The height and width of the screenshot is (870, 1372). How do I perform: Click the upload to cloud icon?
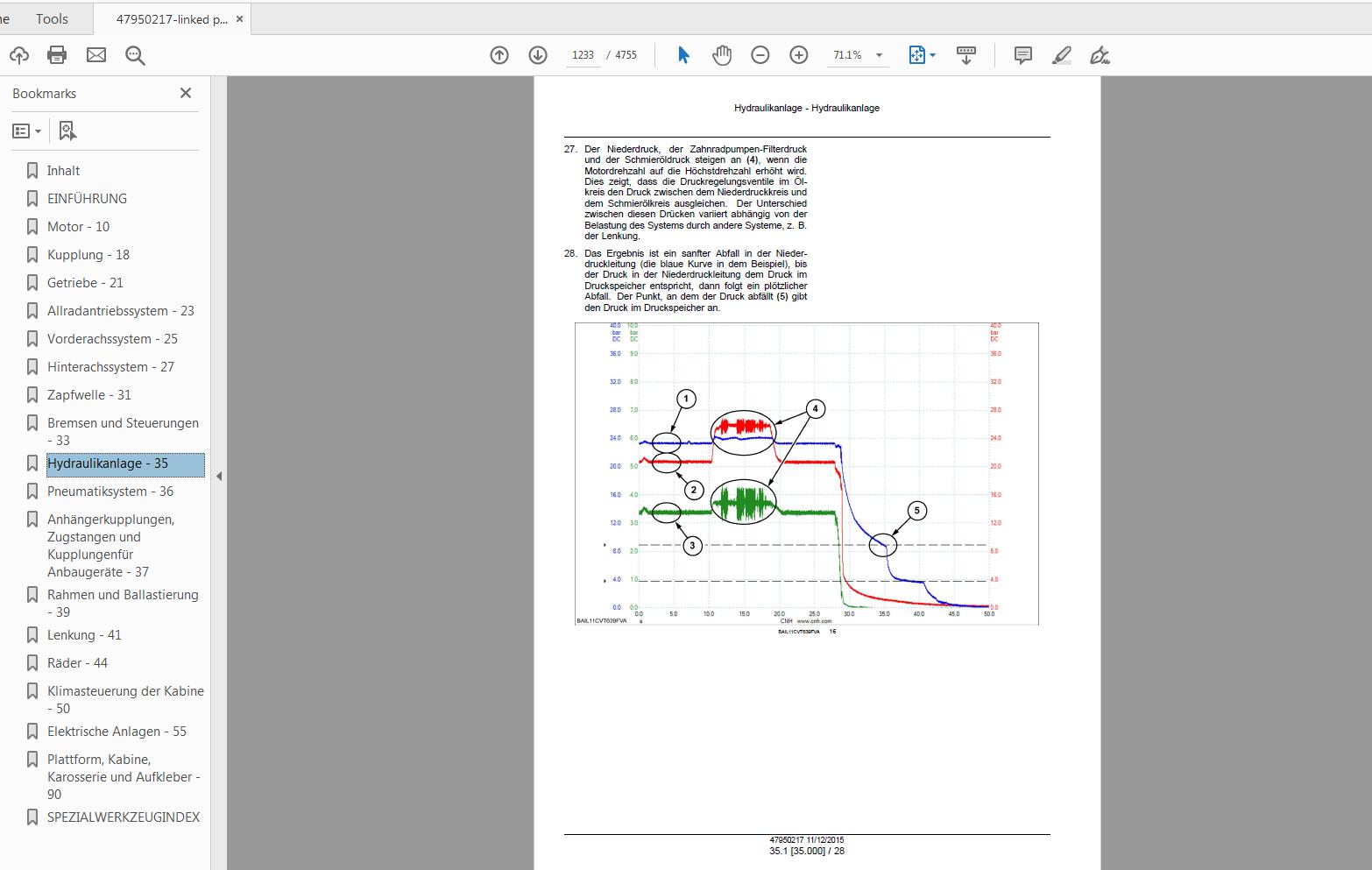(x=19, y=55)
